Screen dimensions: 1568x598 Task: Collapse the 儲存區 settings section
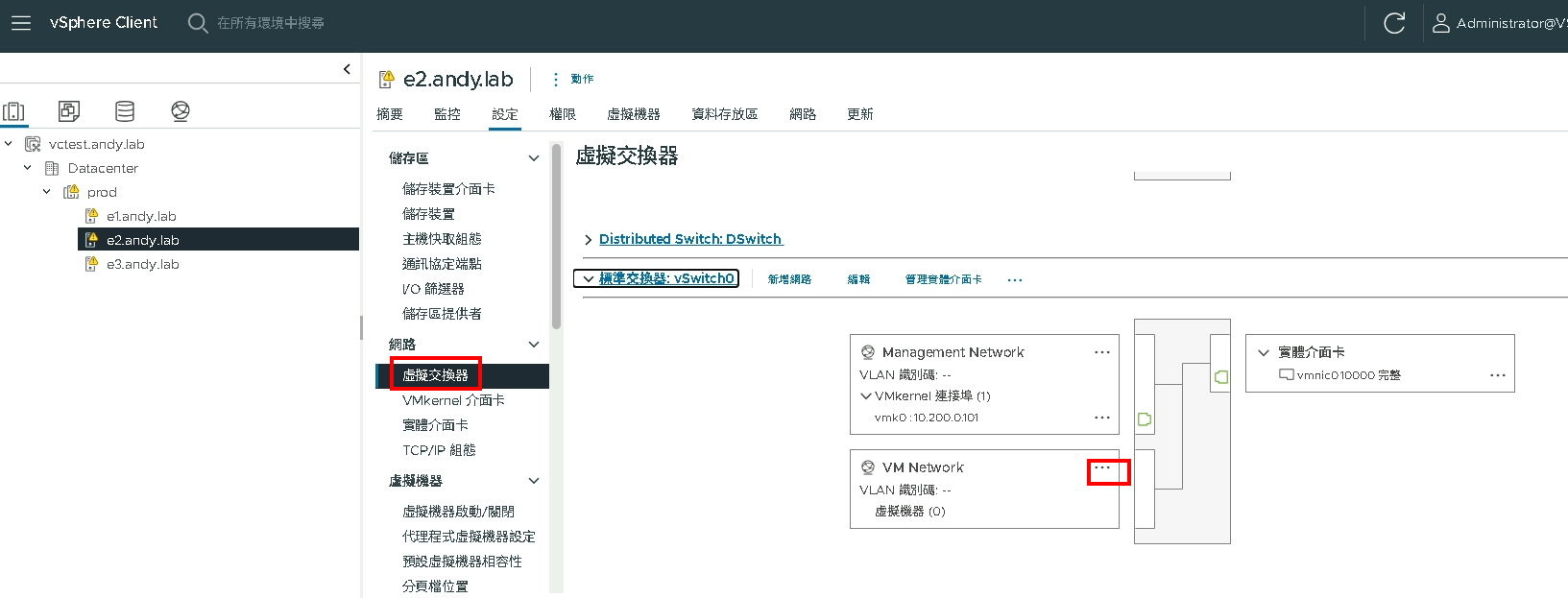(x=534, y=158)
